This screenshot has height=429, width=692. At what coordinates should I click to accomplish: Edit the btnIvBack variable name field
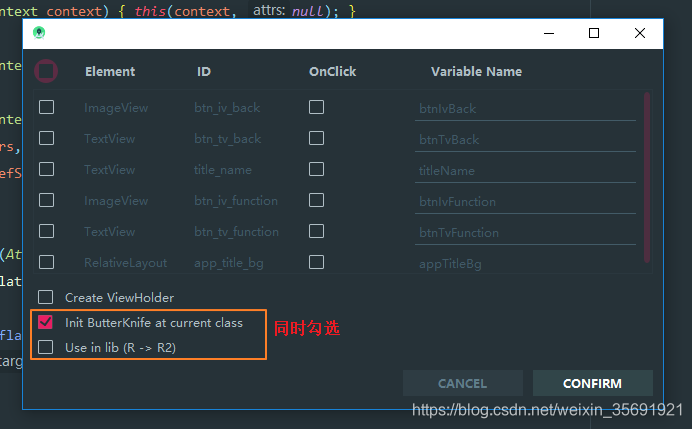point(525,109)
